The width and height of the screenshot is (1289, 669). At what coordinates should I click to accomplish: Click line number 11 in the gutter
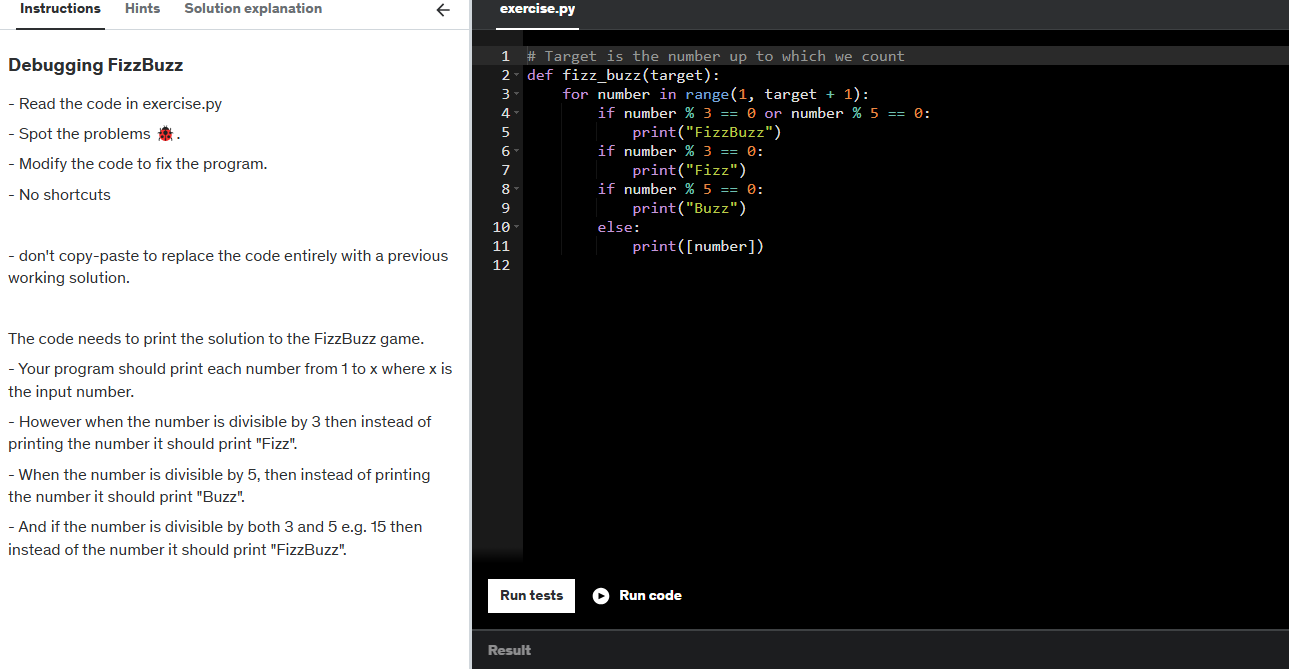502,246
